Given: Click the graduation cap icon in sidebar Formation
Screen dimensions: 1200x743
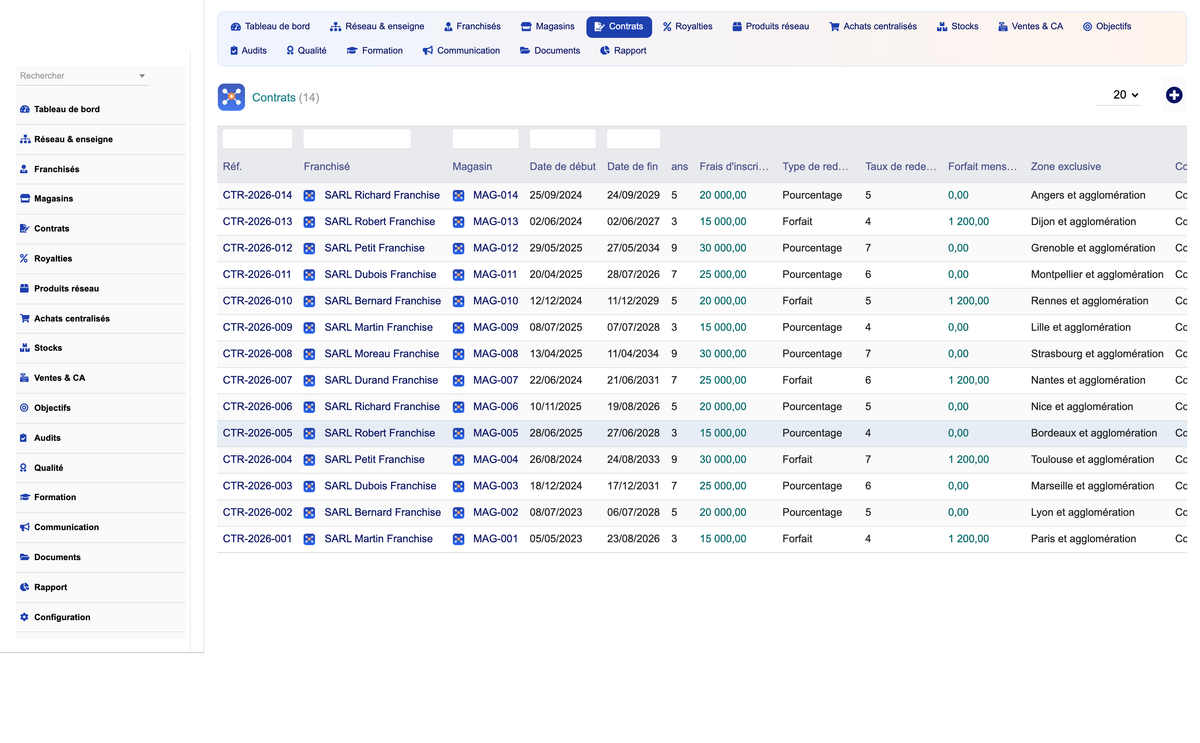Looking at the screenshot, I should pos(24,497).
